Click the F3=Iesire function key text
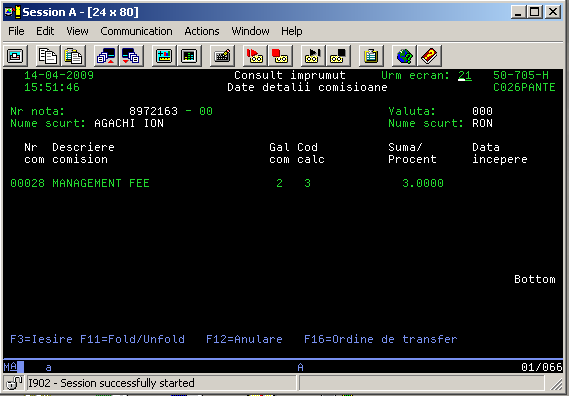Viewport: 569px width, 396px height. click(x=41, y=339)
